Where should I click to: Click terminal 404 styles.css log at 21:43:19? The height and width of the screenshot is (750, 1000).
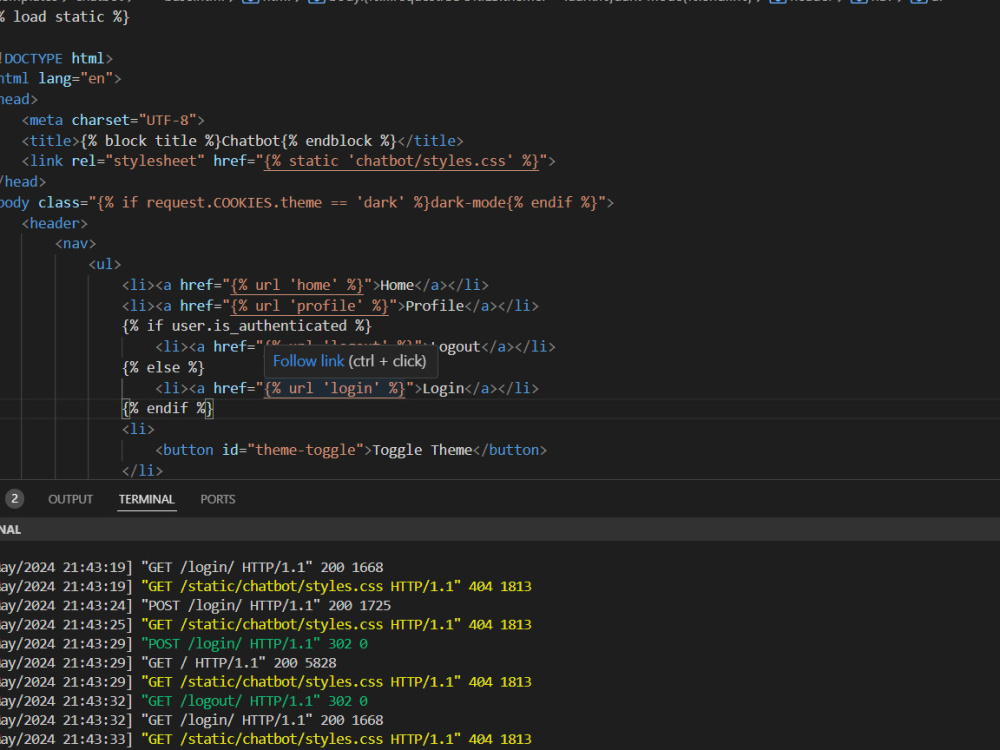pyautogui.click(x=265, y=587)
